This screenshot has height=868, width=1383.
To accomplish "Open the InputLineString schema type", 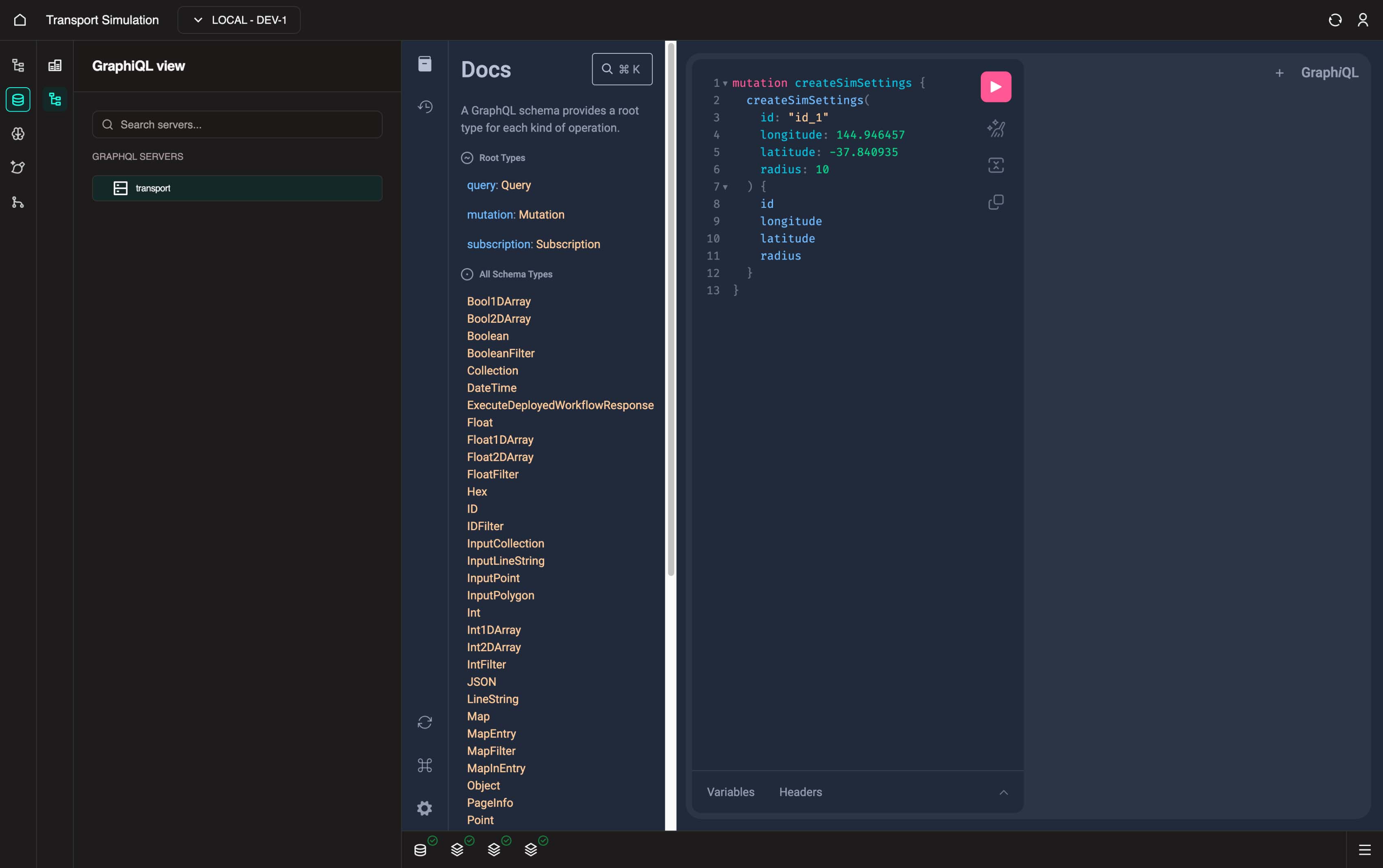I will click(506, 561).
